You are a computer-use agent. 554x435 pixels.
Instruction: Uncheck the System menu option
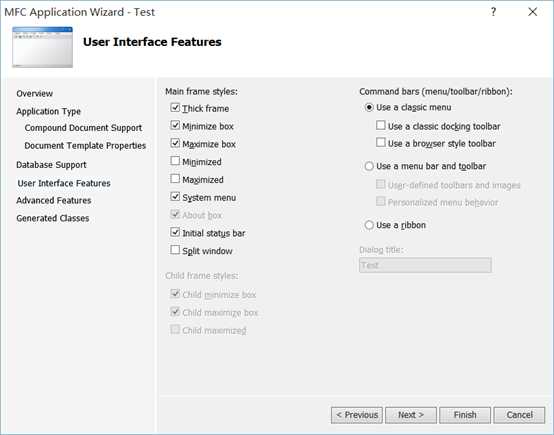tap(175, 196)
